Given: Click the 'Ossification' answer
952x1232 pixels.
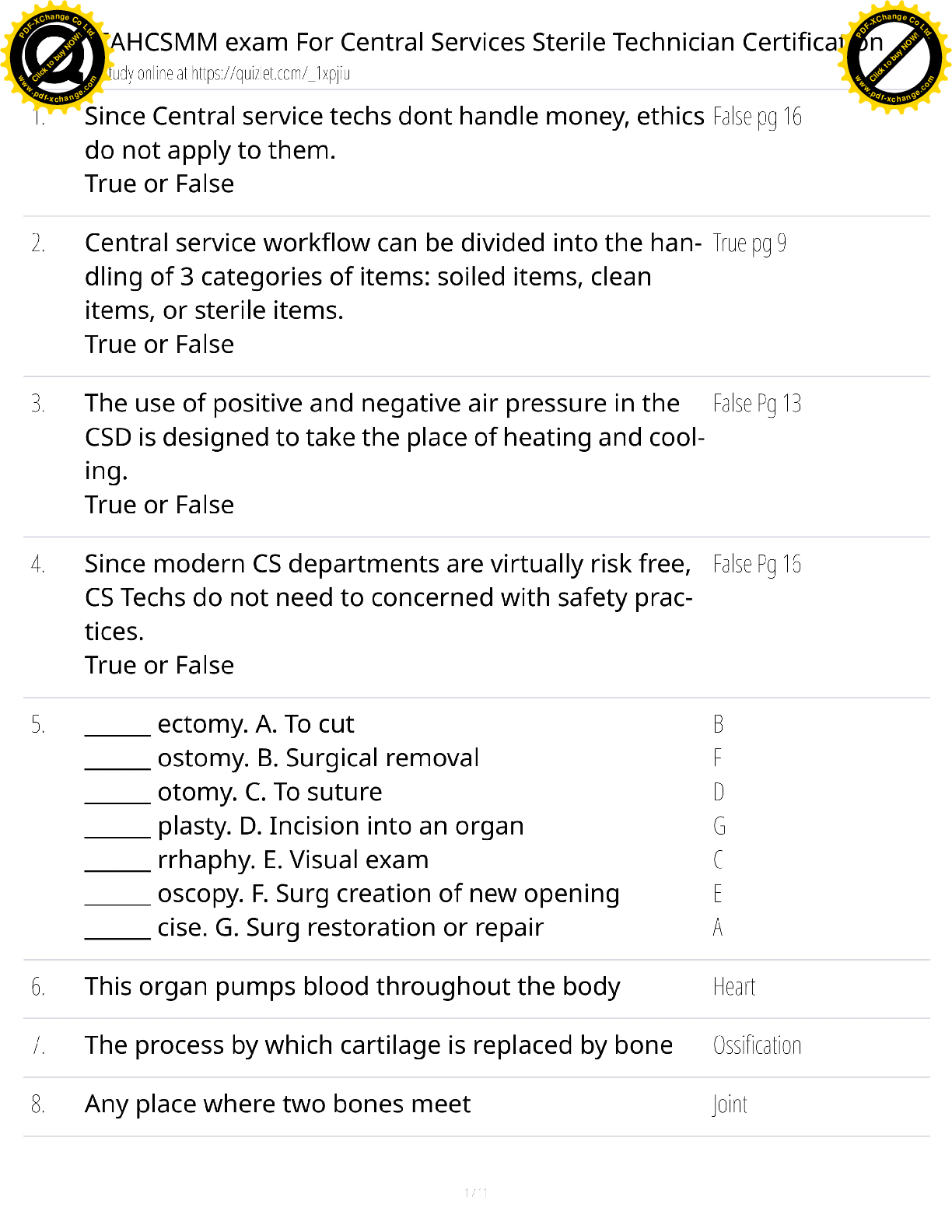Looking at the screenshot, I should (x=757, y=1046).
